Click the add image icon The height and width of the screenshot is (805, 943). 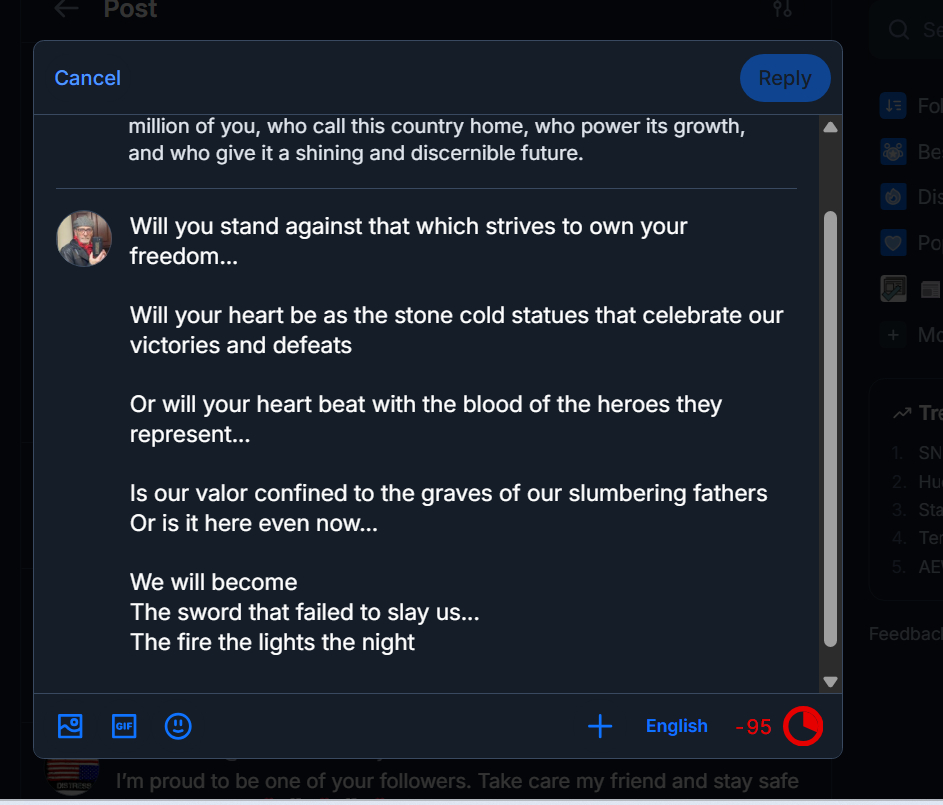click(x=70, y=726)
